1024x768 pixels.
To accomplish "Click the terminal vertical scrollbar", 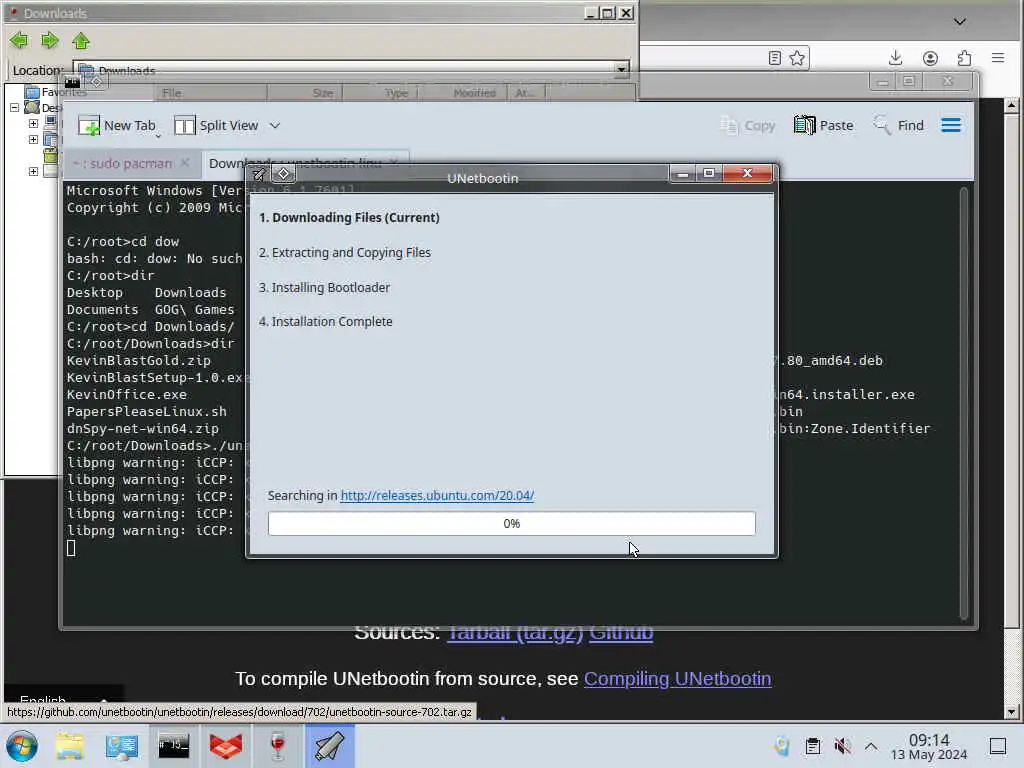I will click(964, 402).
